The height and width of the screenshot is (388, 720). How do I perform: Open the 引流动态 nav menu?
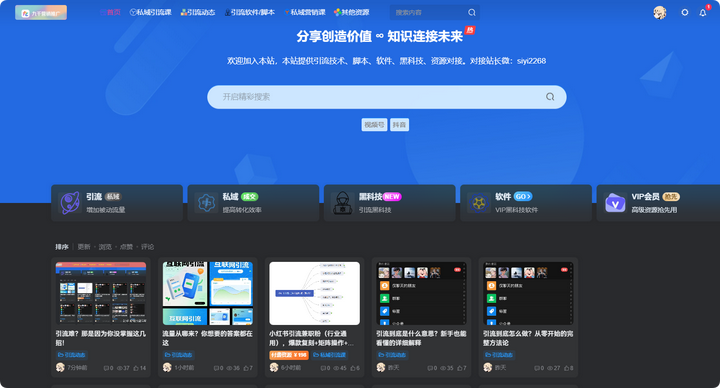click(x=198, y=12)
